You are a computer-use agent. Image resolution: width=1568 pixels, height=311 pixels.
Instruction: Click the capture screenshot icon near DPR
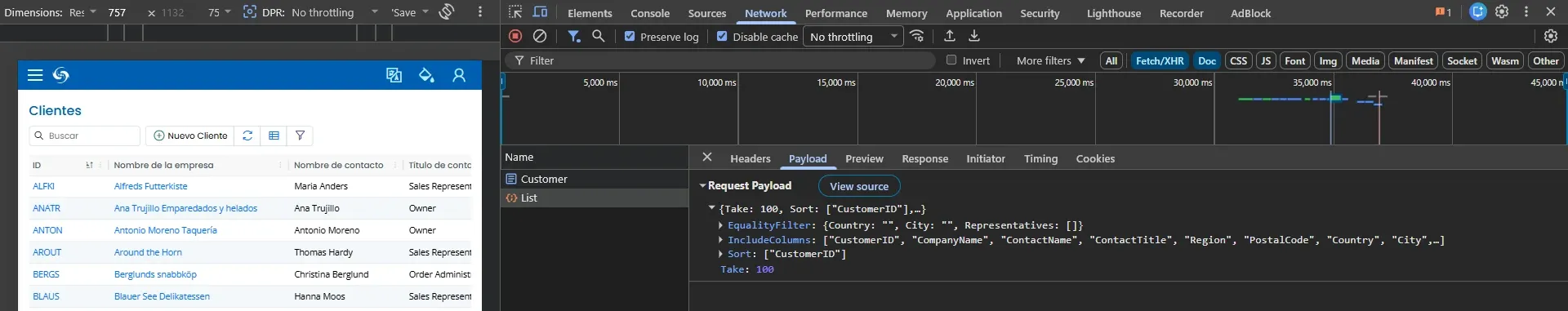click(x=250, y=12)
